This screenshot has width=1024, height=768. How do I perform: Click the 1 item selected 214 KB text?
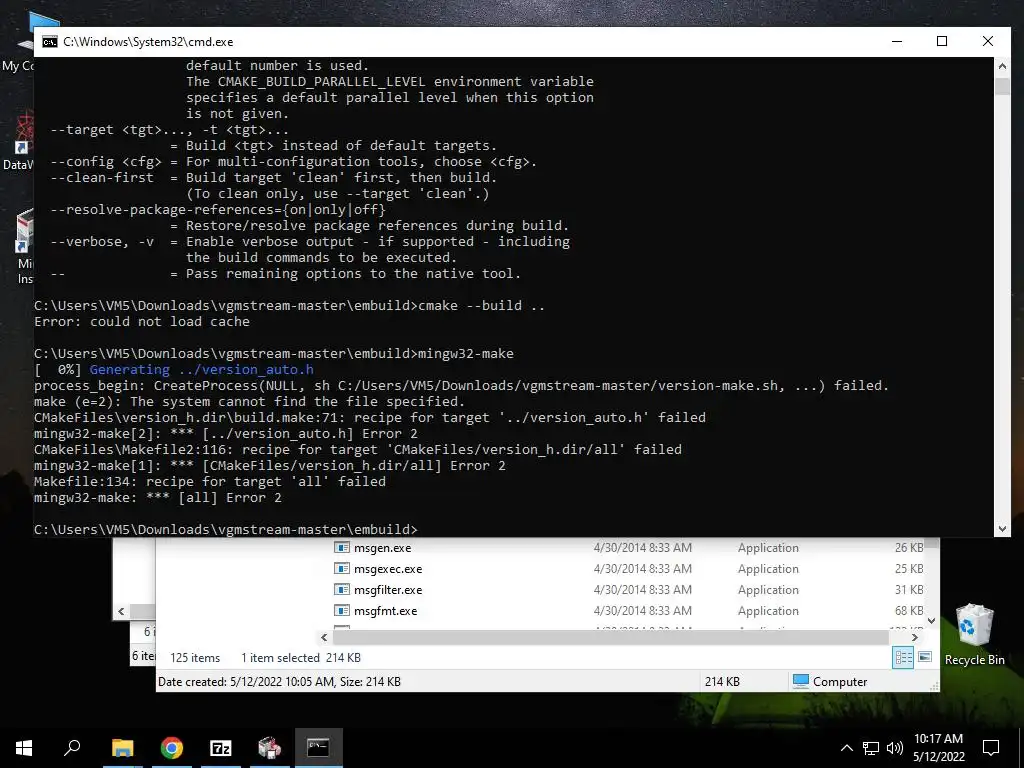click(300, 658)
